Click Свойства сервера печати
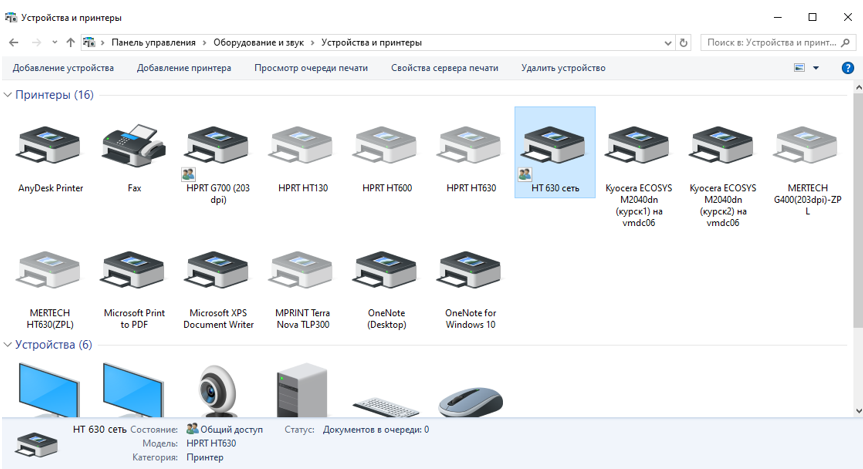 click(444, 68)
